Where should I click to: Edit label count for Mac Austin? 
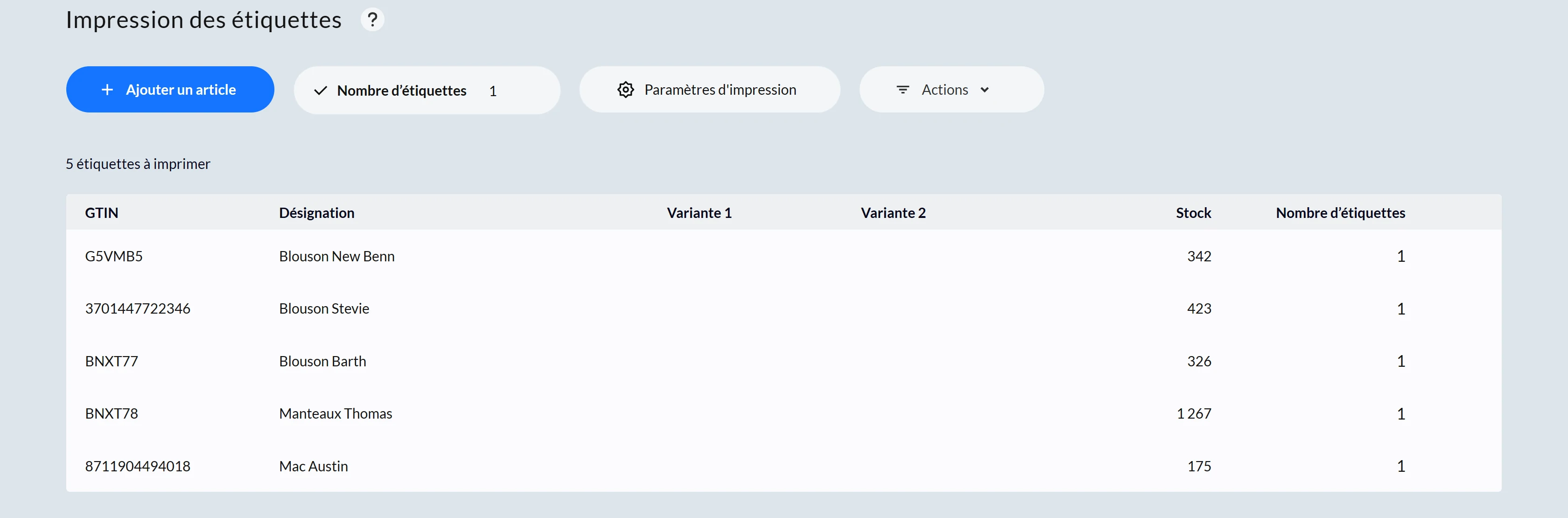(1400, 466)
